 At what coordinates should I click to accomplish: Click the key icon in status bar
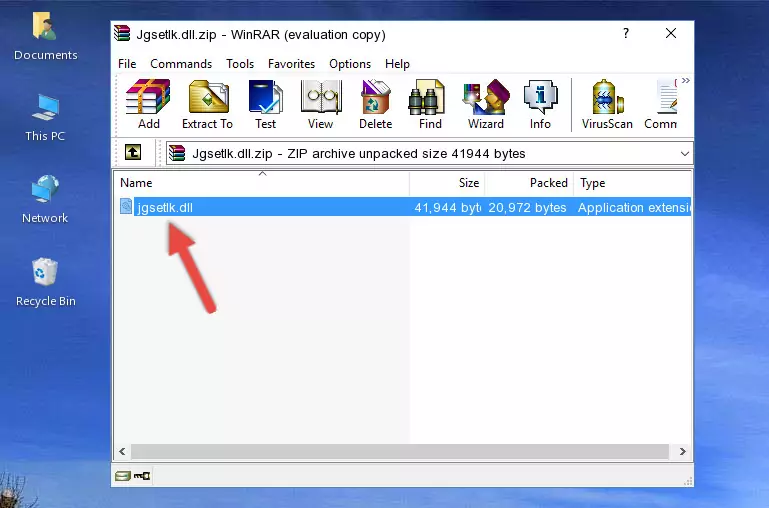[142, 476]
